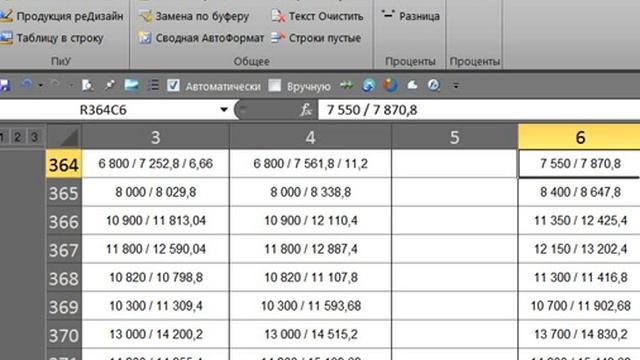The image size is (640, 360).
Task: Click the Строки пустые label
Action: pyautogui.click(x=325, y=38)
